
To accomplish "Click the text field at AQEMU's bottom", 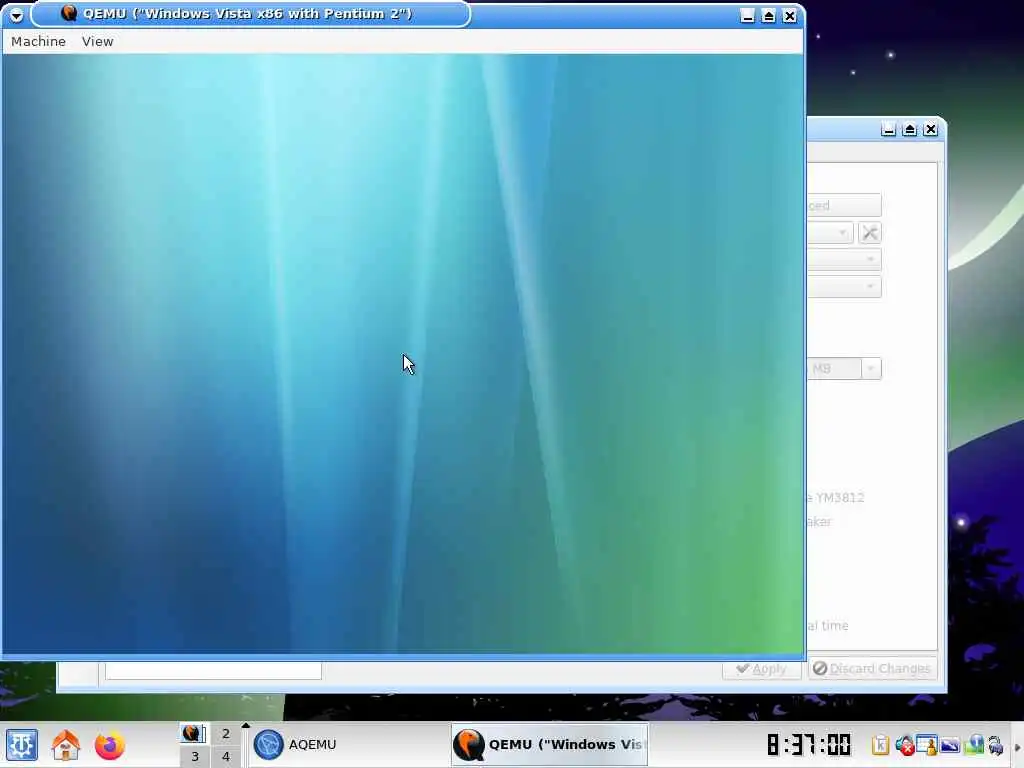I will [214, 670].
